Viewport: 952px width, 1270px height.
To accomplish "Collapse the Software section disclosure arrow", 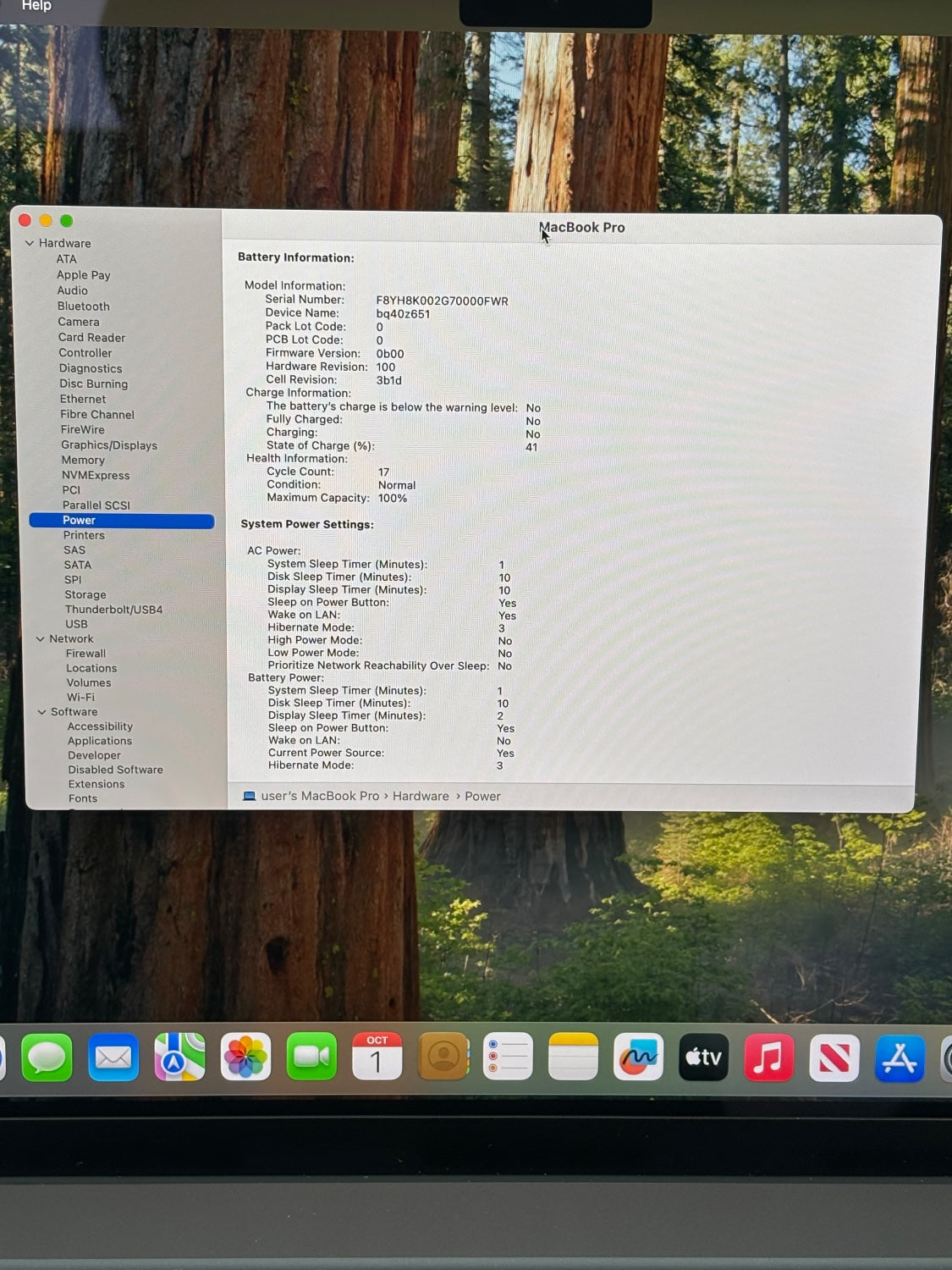I will tap(41, 712).
